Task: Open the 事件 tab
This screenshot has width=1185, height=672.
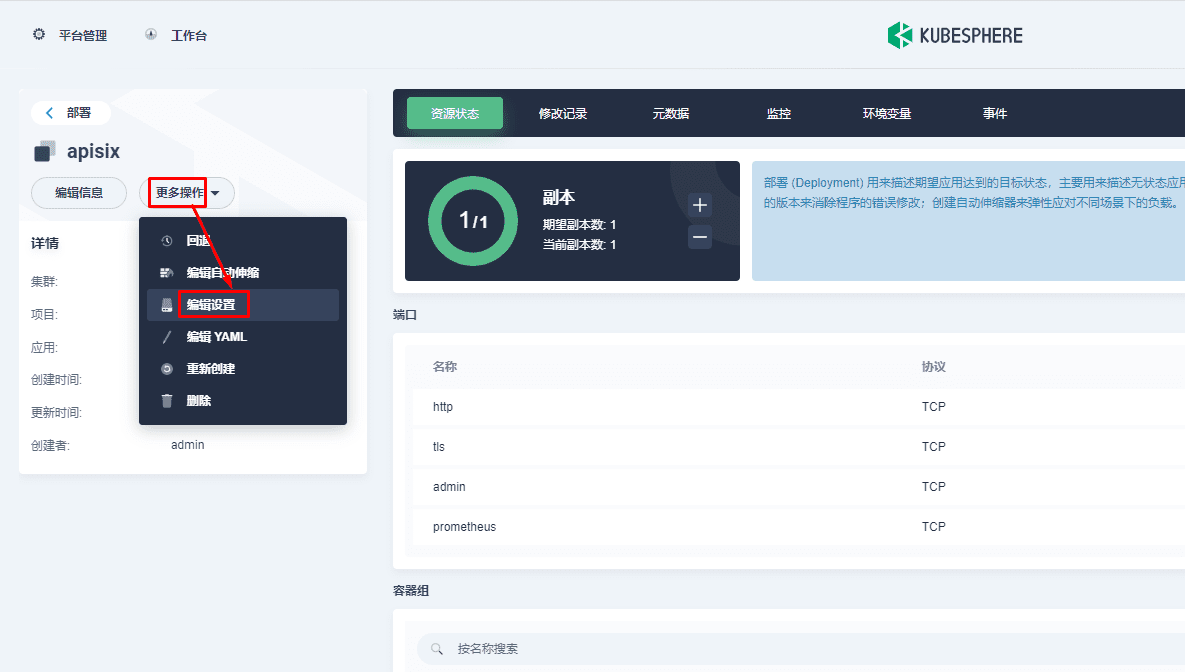Action: click(995, 113)
